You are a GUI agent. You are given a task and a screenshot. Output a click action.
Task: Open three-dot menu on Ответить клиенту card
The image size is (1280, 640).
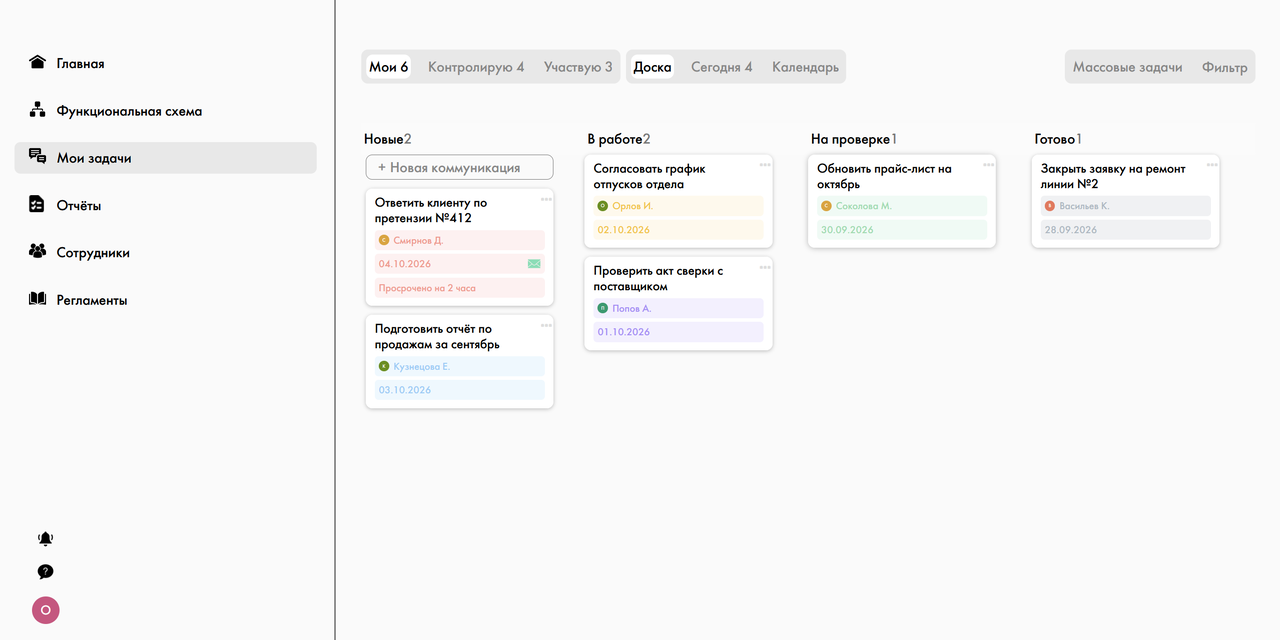click(x=546, y=199)
